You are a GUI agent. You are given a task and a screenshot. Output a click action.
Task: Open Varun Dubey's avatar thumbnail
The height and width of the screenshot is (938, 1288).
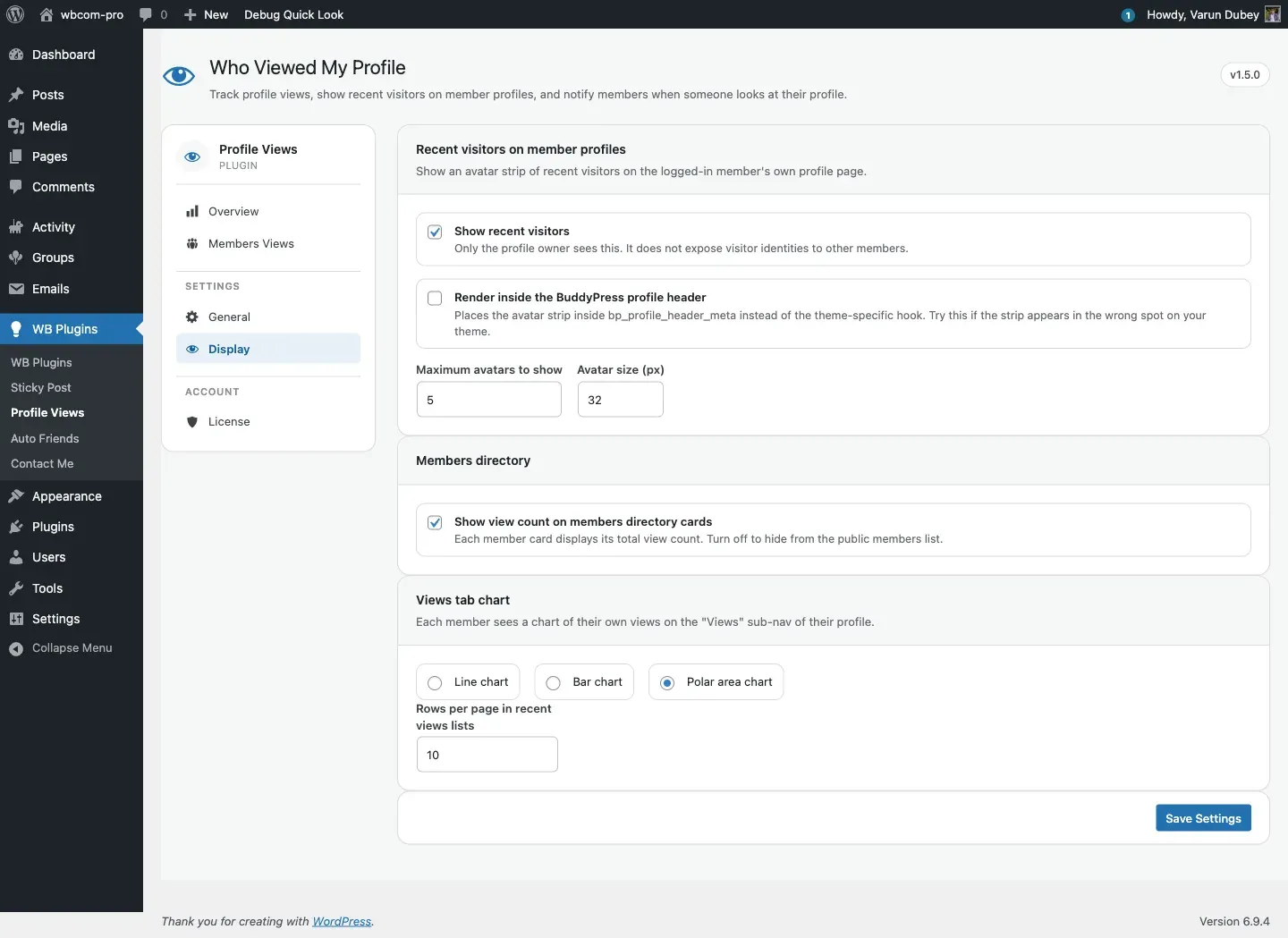tap(1273, 14)
